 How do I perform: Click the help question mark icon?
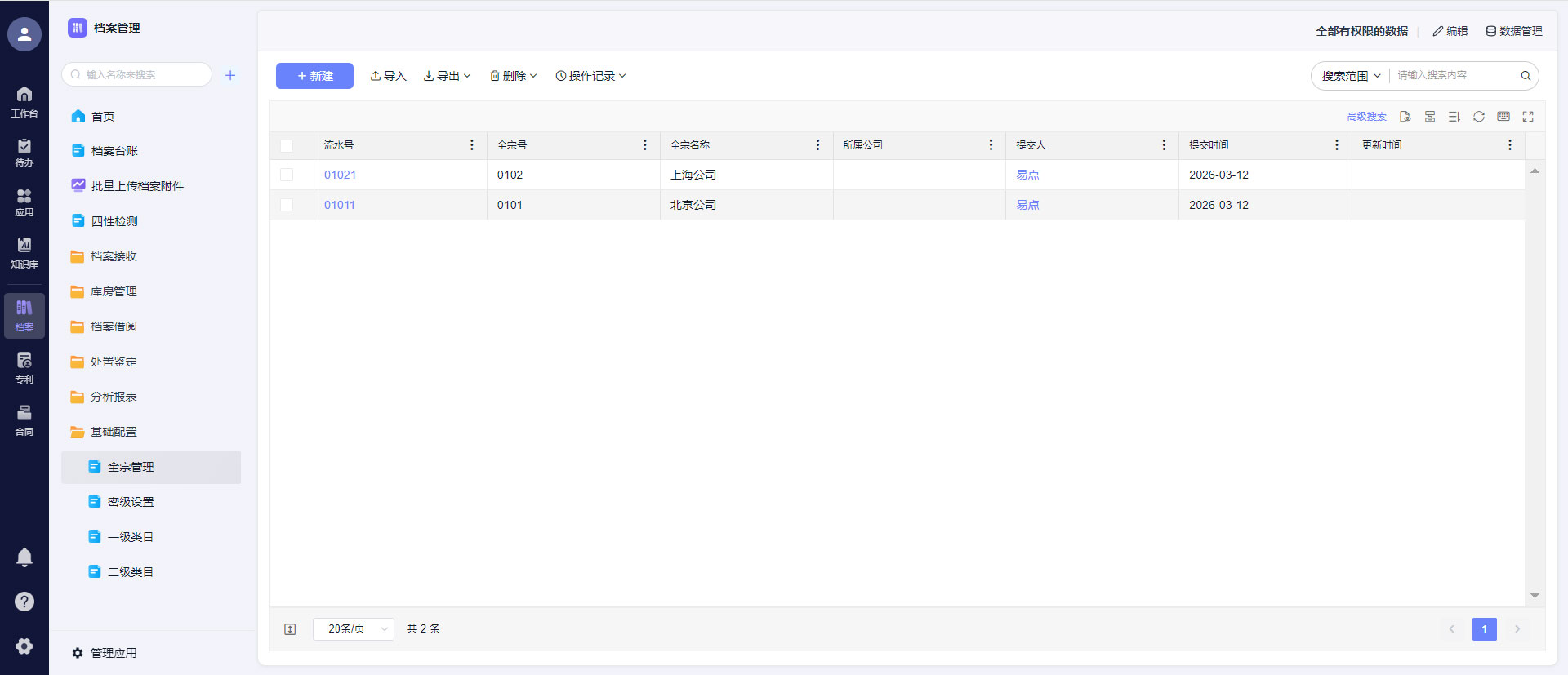[24, 602]
